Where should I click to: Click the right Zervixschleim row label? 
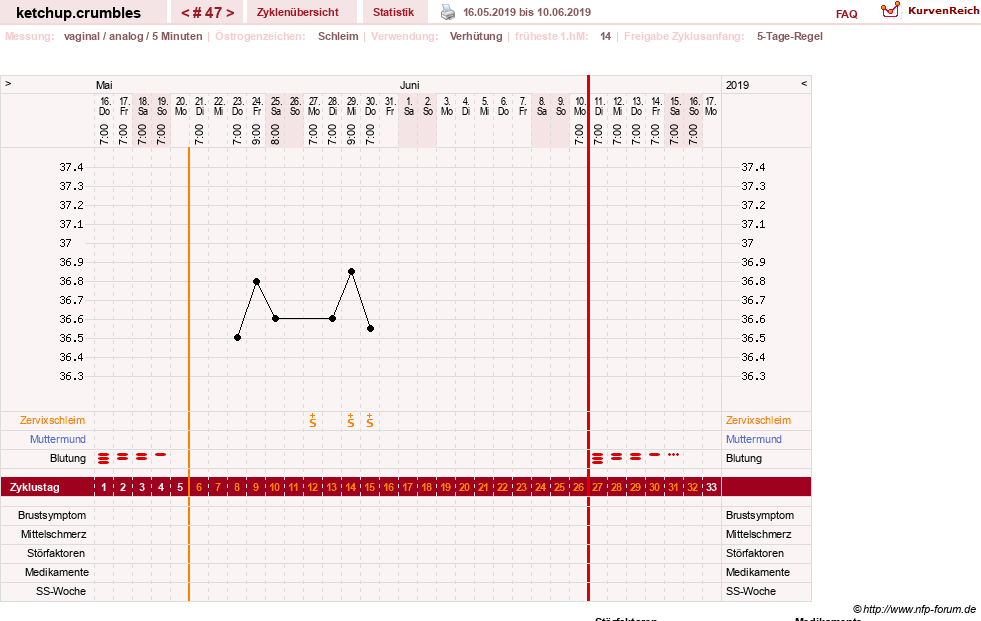pos(758,420)
